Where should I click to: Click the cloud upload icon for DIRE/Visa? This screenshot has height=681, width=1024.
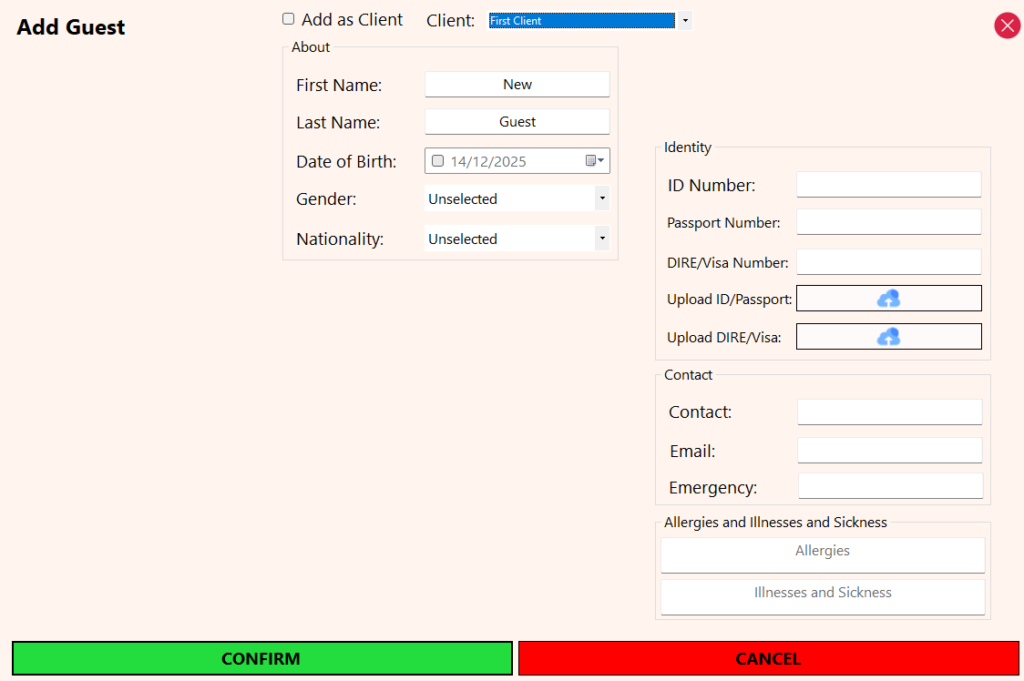(x=888, y=337)
